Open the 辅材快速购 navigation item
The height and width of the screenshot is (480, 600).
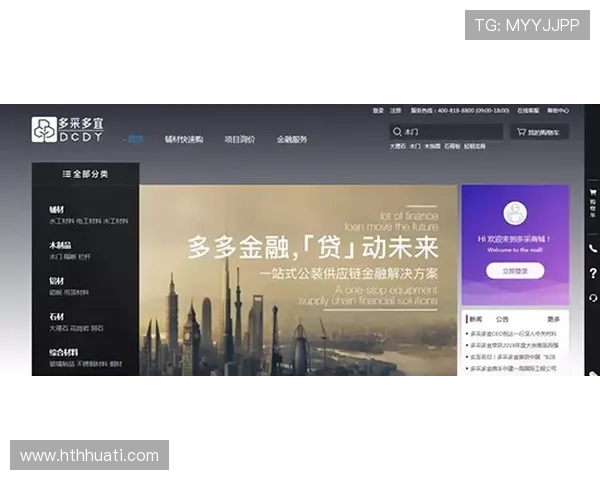[x=184, y=139]
